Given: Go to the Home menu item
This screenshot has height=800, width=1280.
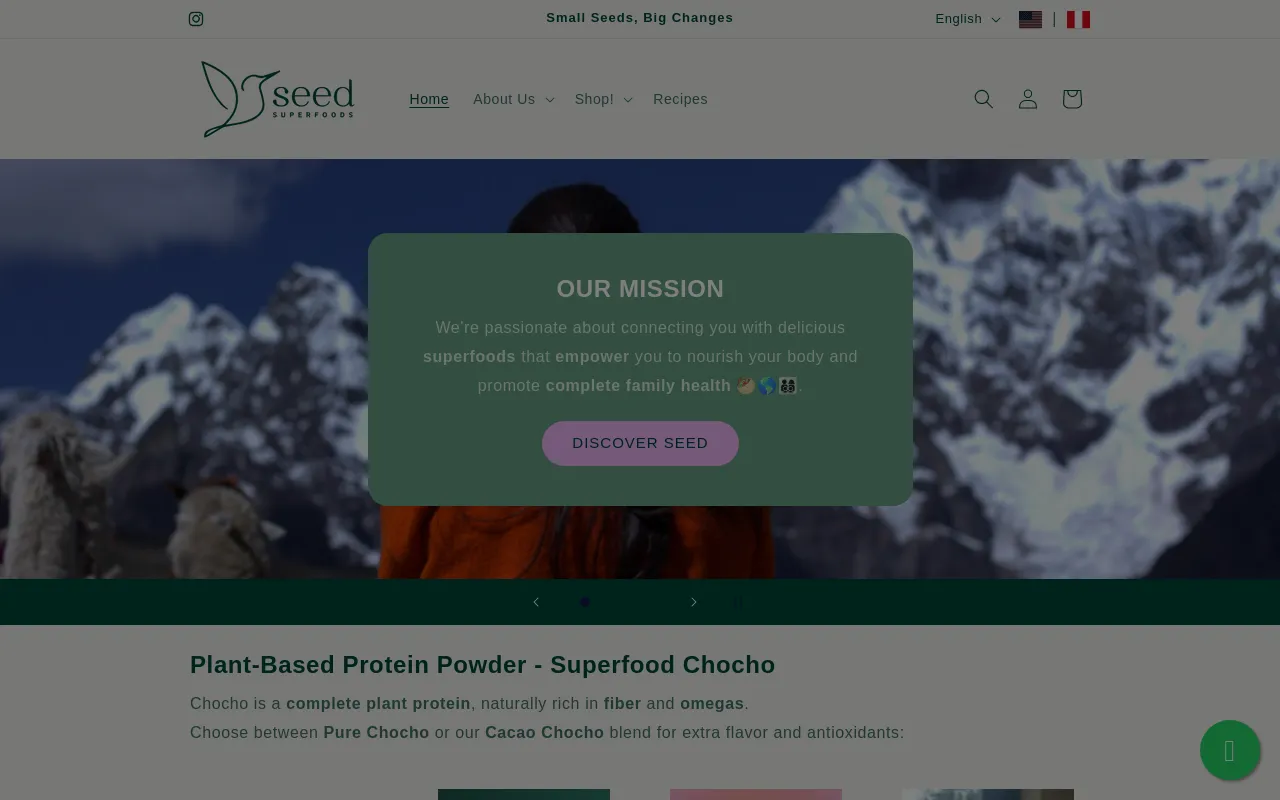Looking at the screenshot, I should tap(429, 99).
